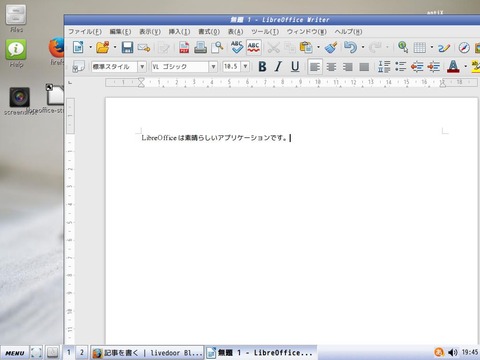Viewport: 480px width, 360px height.
Task: Export directly as PDF
Action: pos(184,47)
